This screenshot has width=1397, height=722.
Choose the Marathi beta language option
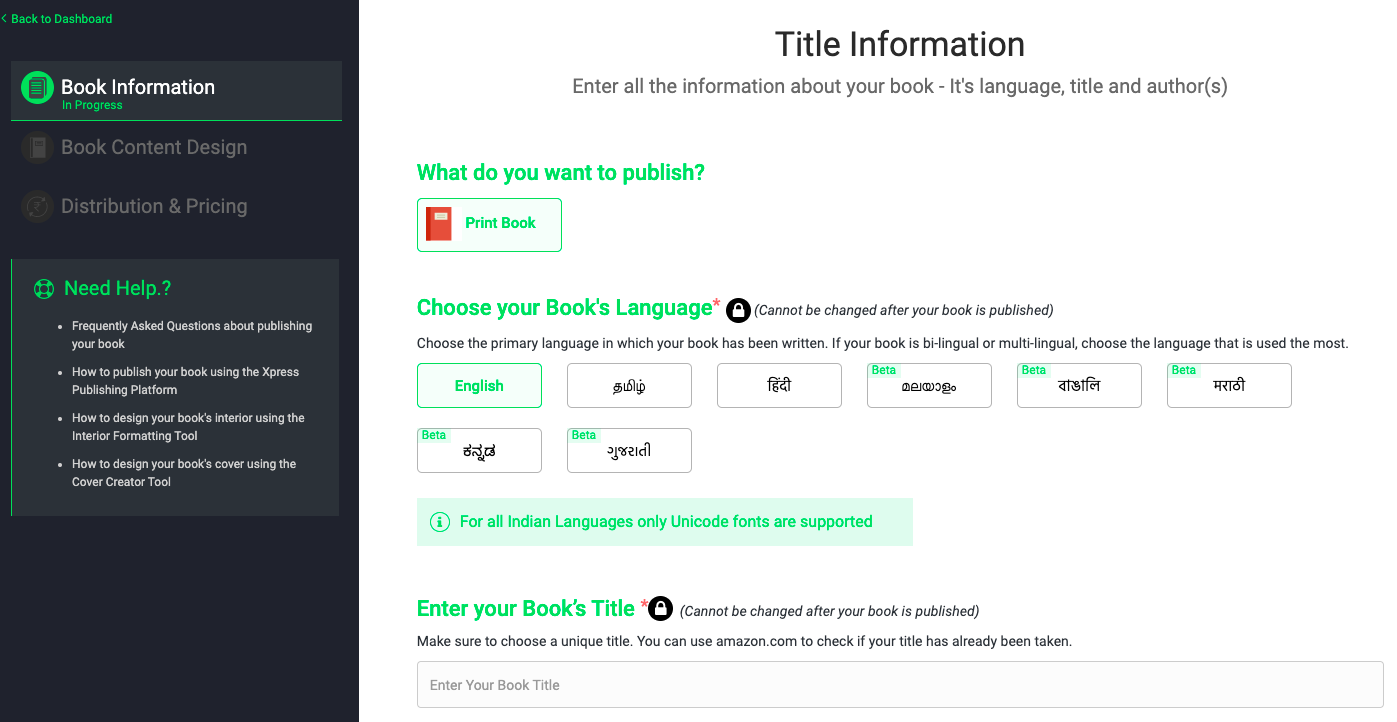pos(1229,386)
